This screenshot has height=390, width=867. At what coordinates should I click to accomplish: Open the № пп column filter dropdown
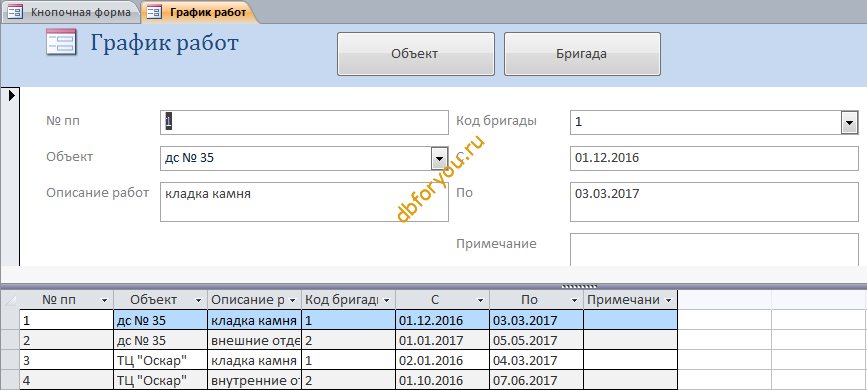[104, 300]
